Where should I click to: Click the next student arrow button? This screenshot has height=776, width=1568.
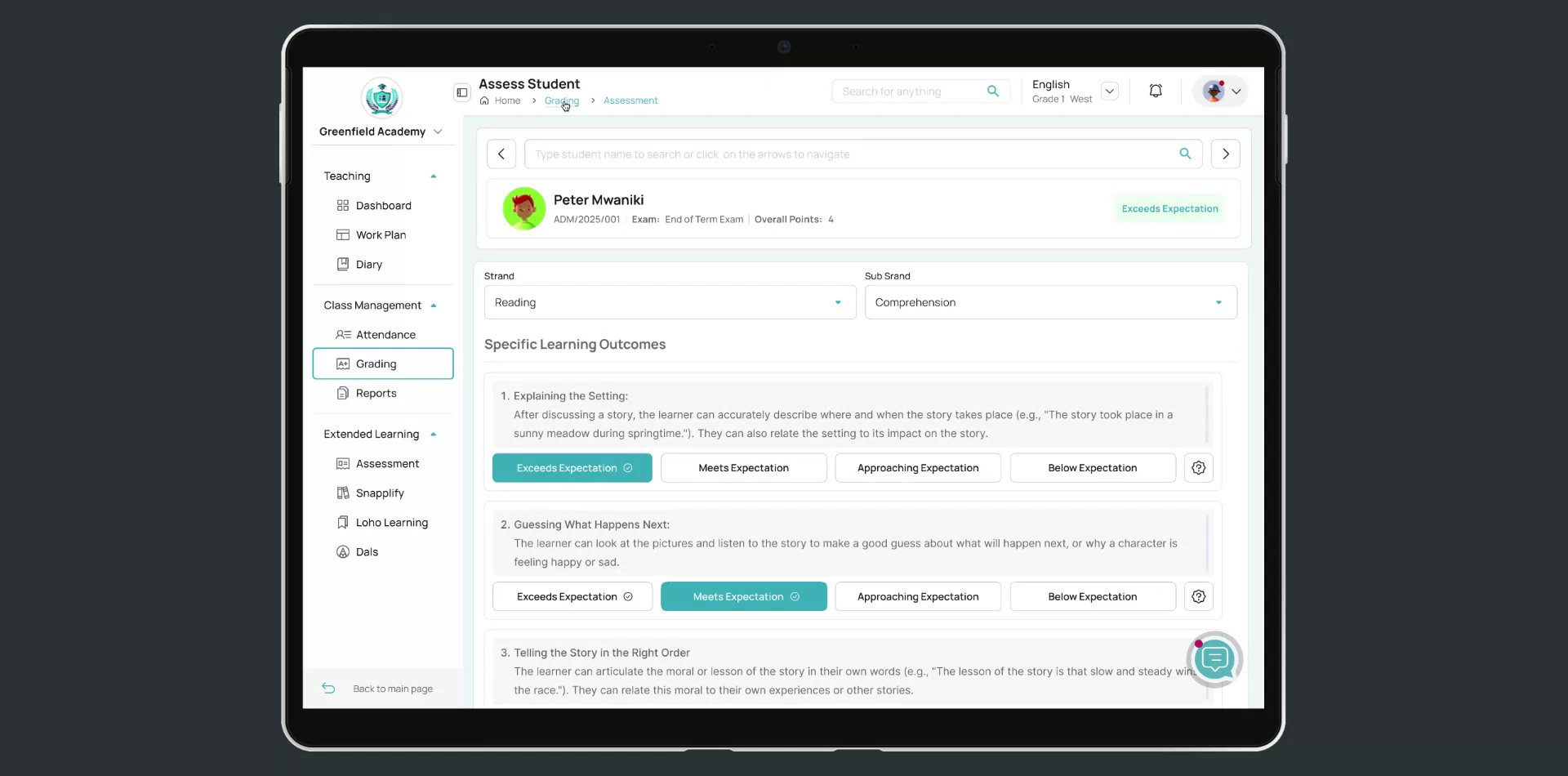coord(1226,154)
